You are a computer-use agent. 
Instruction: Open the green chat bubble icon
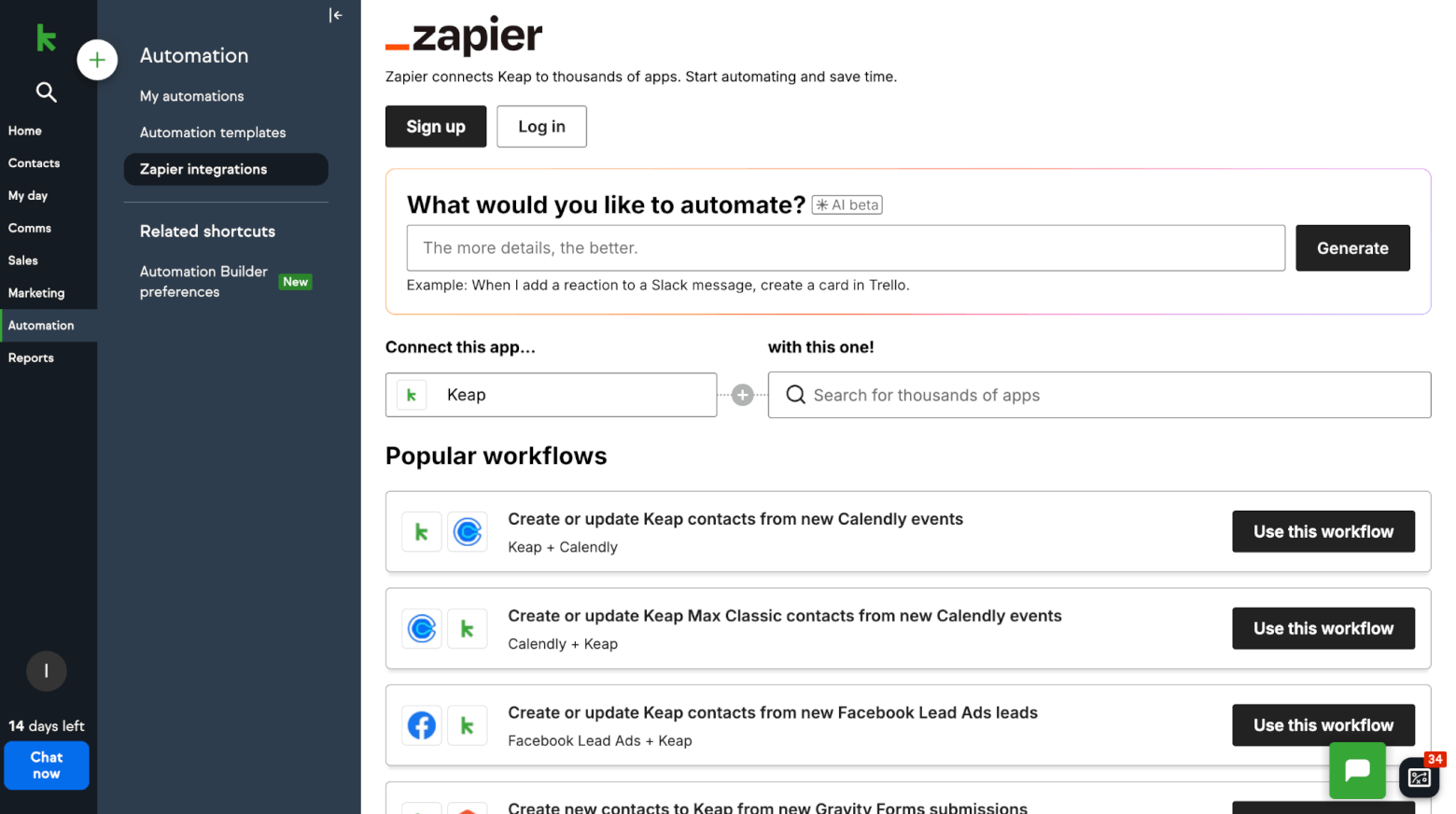[1357, 770]
